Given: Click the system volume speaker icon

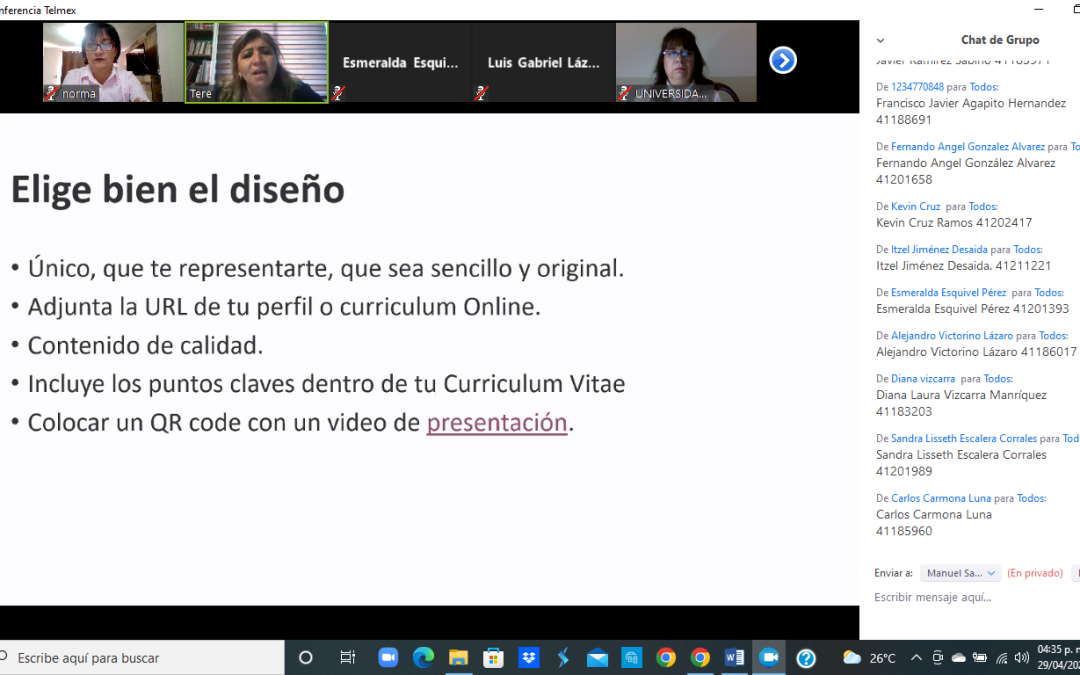Looking at the screenshot, I should point(1021,658).
